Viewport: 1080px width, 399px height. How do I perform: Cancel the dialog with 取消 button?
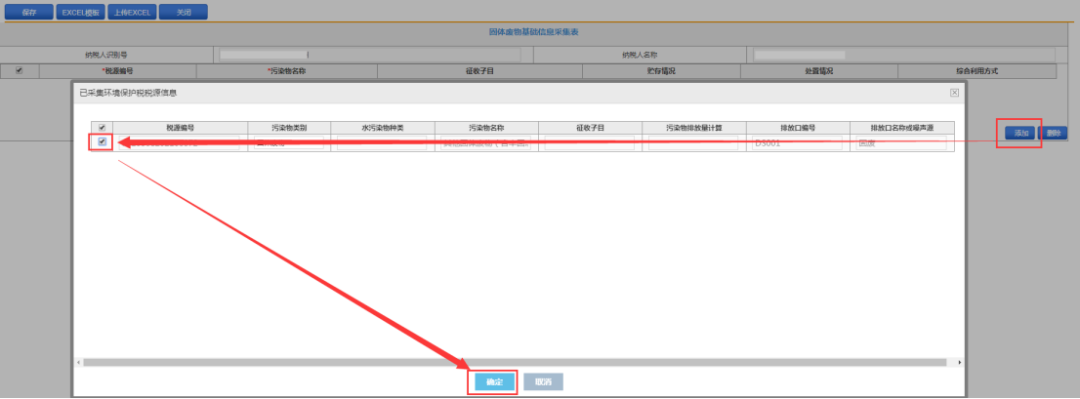pos(543,382)
